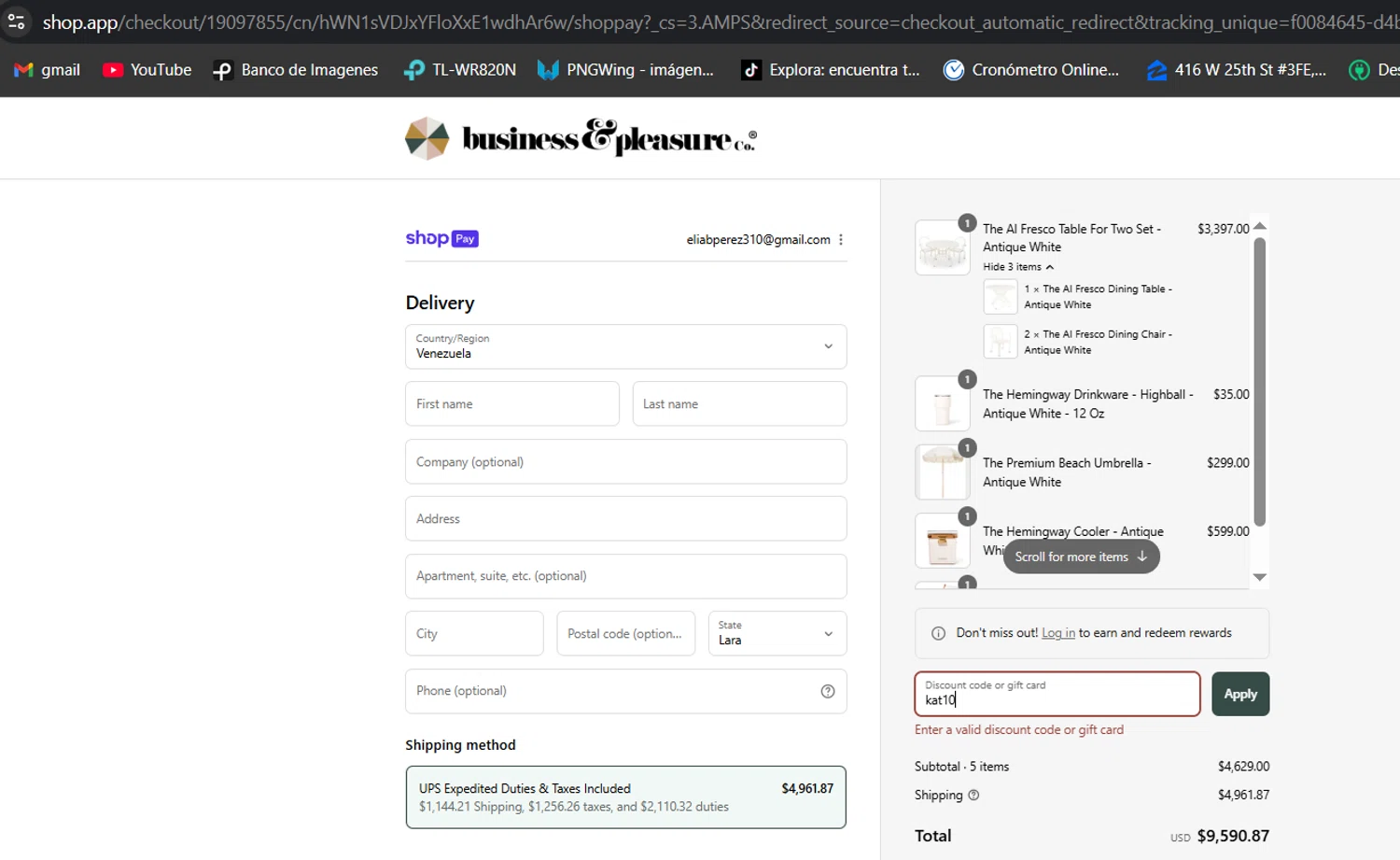Click email eliabperez310@gmail.com

coord(758,240)
